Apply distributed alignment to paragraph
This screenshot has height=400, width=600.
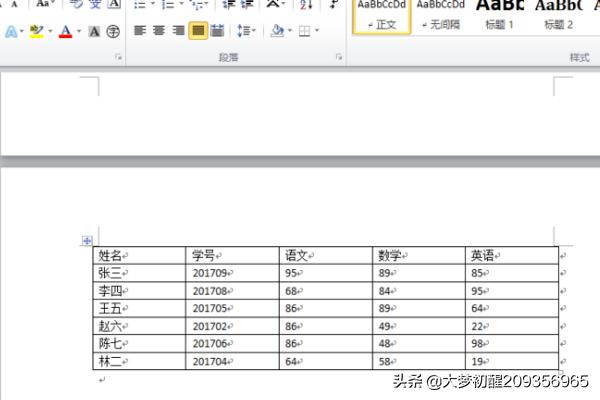click(217, 30)
